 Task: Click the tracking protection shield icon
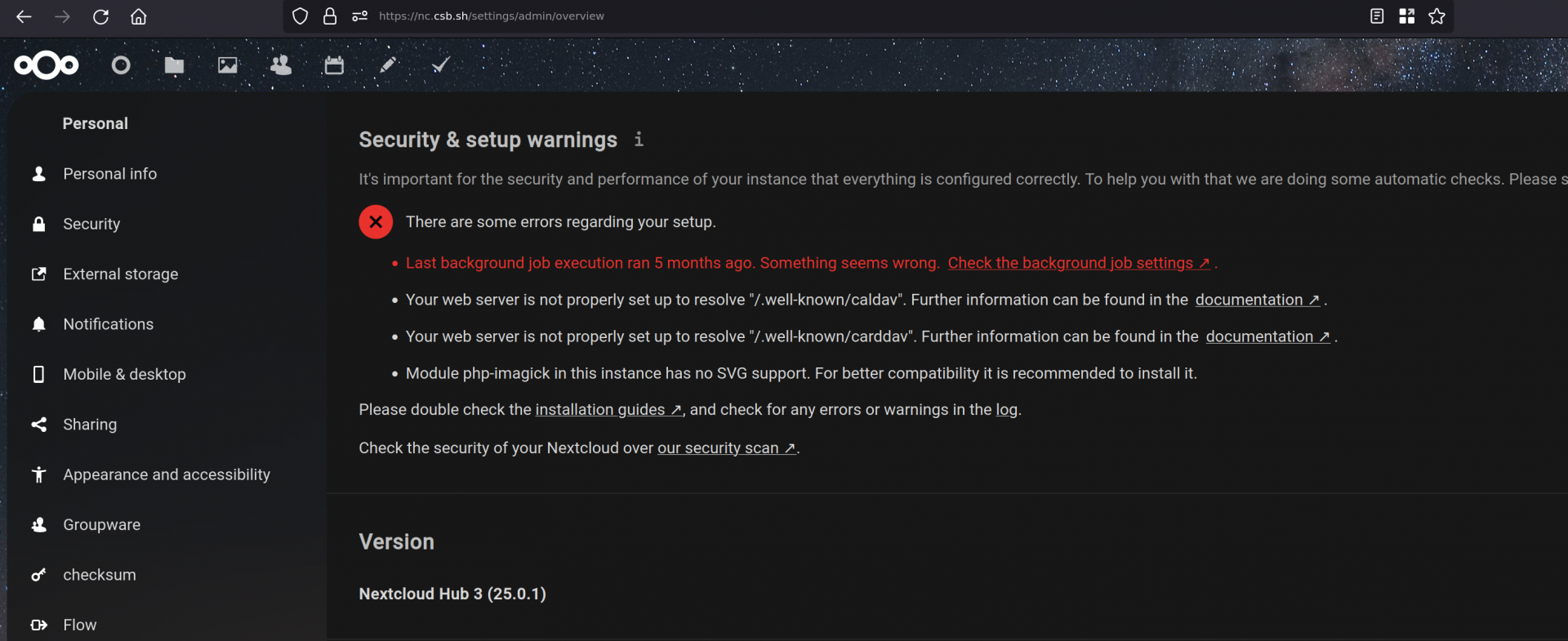[300, 16]
